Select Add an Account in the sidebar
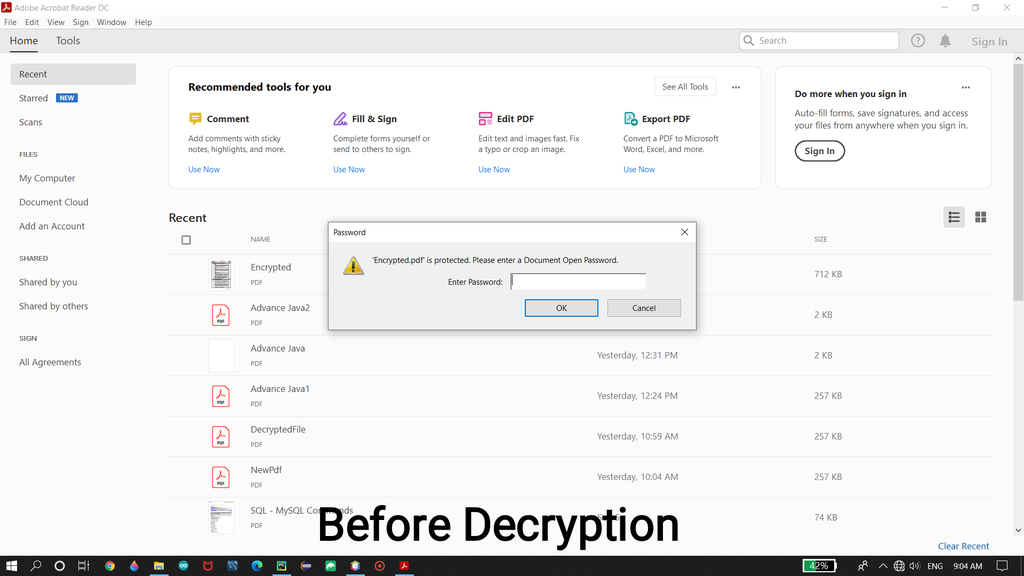Viewport: 1024px width, 576px height. pos(52,226)
